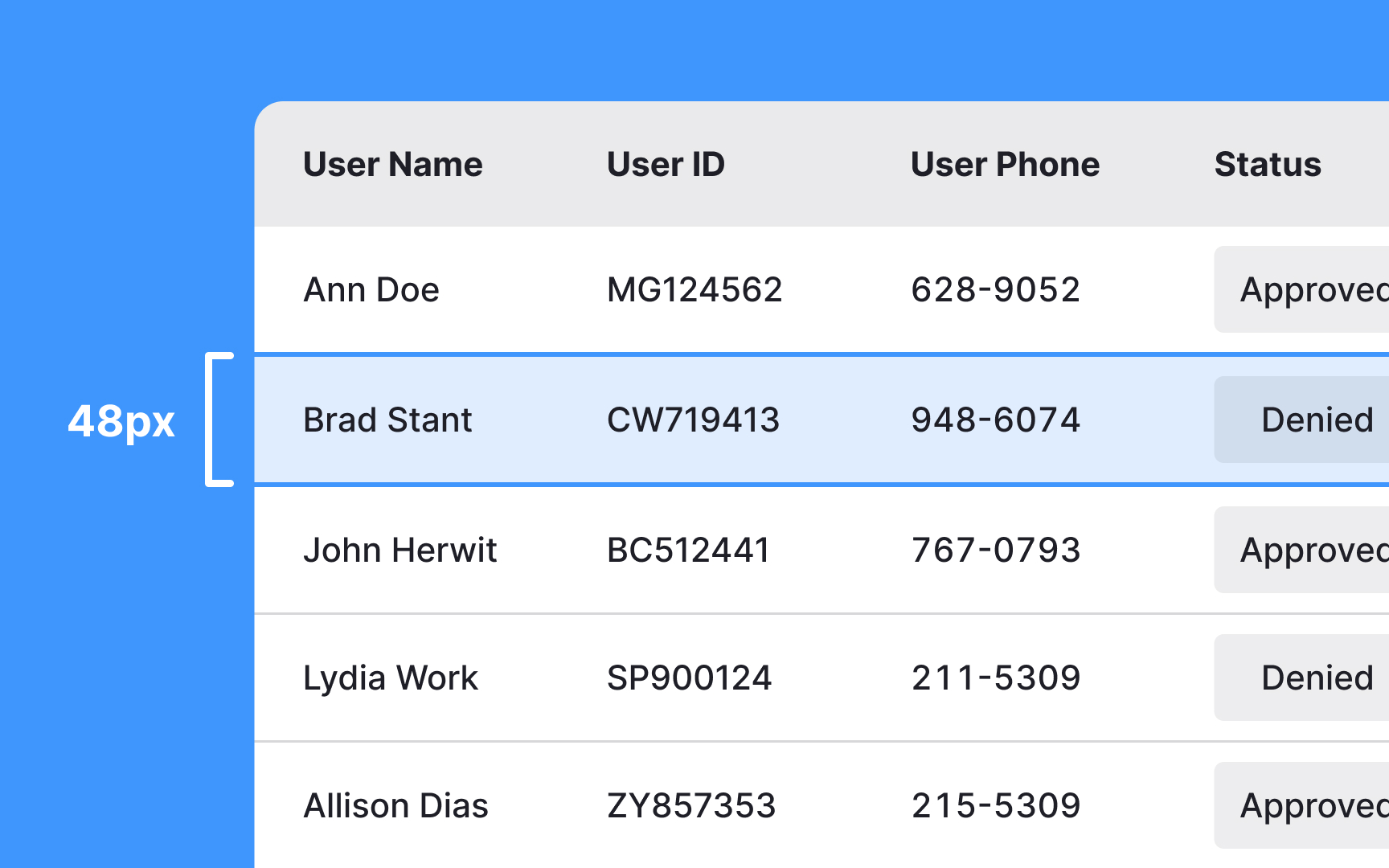Click the User Name column header
The width and height of the screenshot is (1389, 868).
pos(393,164)
